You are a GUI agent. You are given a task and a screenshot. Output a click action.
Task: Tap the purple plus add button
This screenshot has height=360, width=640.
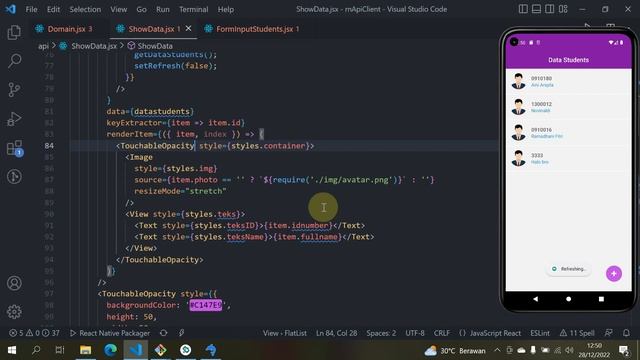pyautogui.click(x=613, y=273)
